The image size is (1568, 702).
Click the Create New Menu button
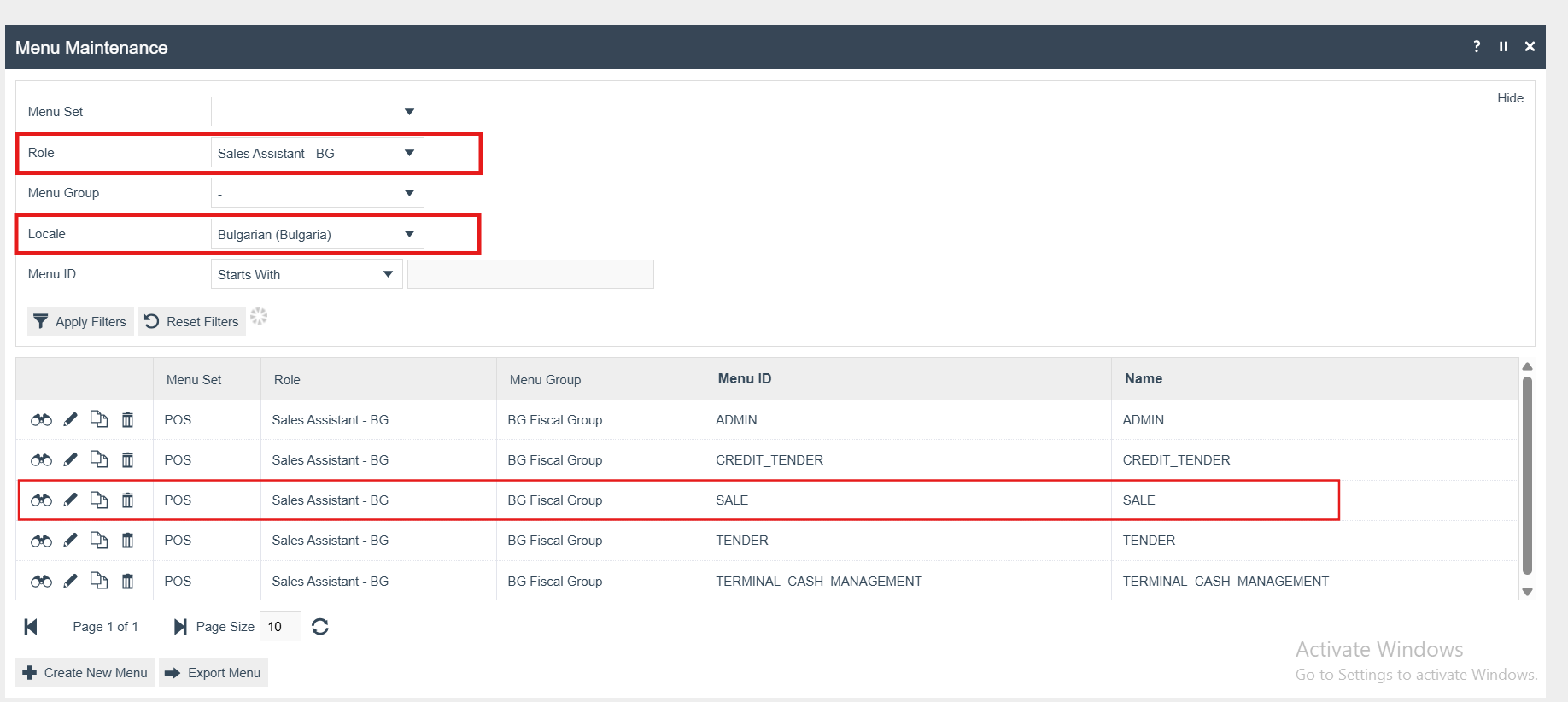click(85, 673)
